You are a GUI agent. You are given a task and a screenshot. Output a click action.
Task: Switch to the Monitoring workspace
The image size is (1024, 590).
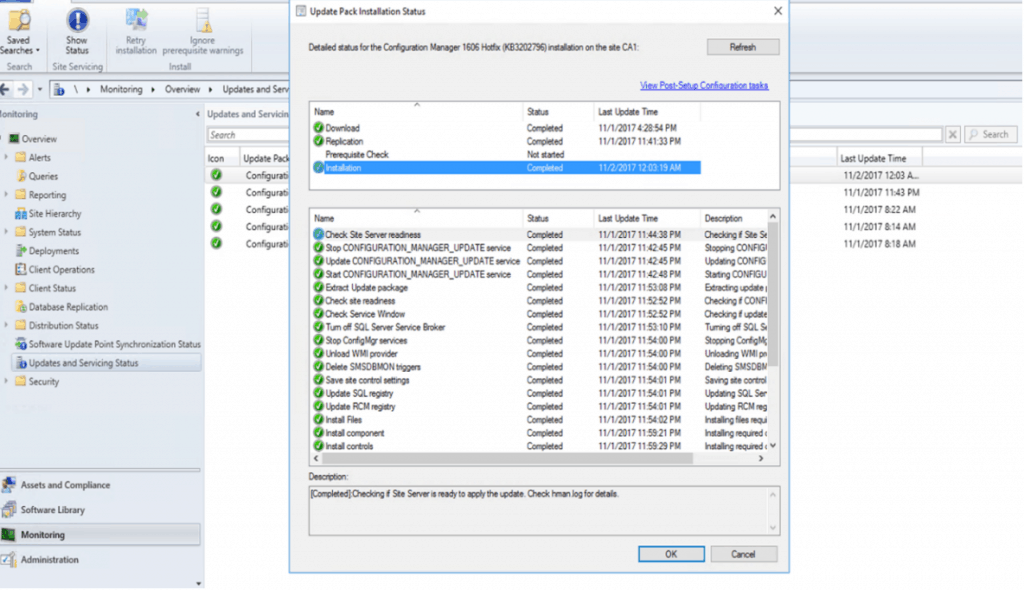click(101, 534)
